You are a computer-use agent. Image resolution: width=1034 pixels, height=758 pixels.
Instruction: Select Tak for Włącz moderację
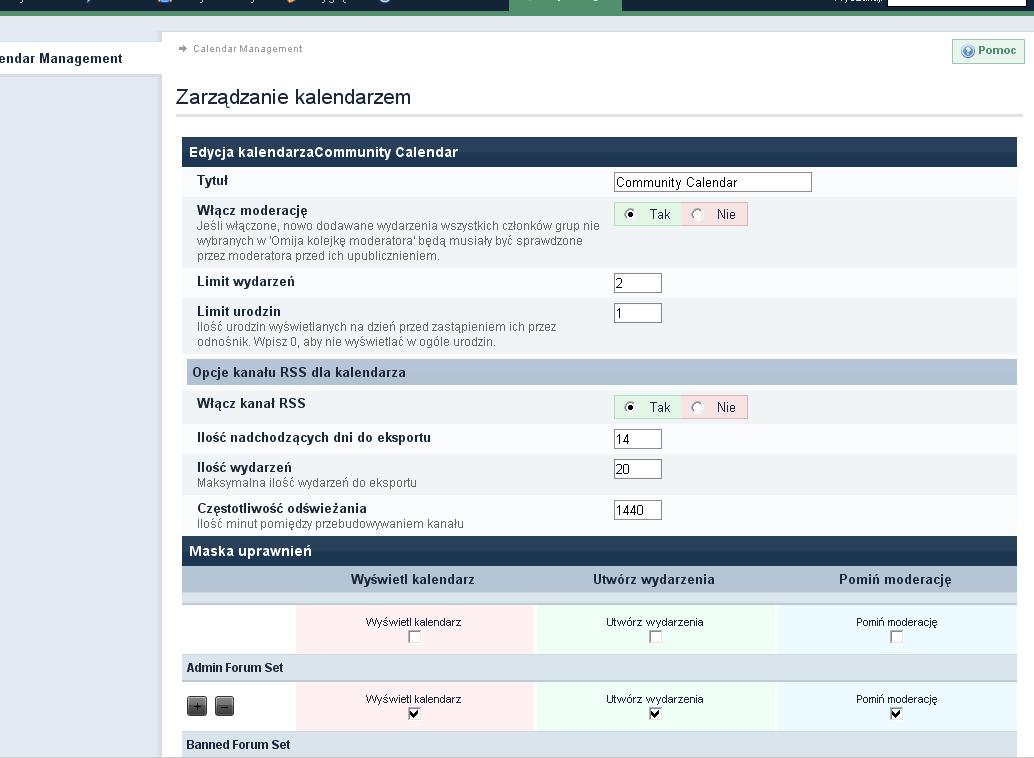point(630,214)
